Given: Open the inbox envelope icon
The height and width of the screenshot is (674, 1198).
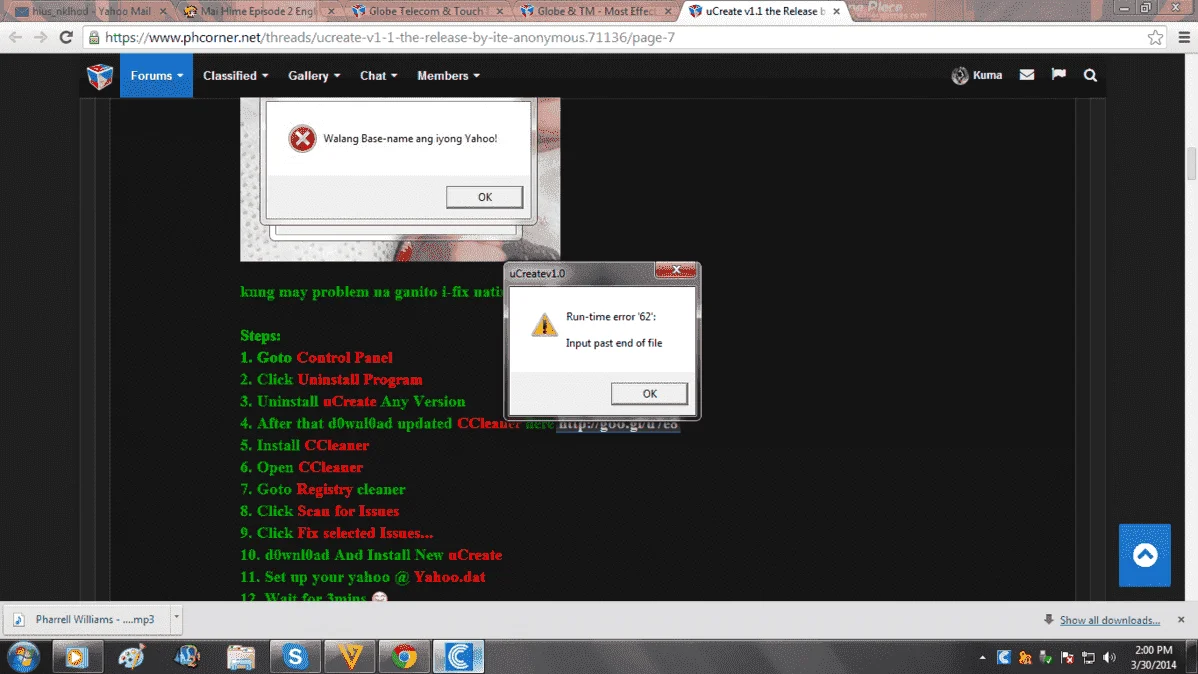Looking at the screenshot, I should (x=1027, y=74).
